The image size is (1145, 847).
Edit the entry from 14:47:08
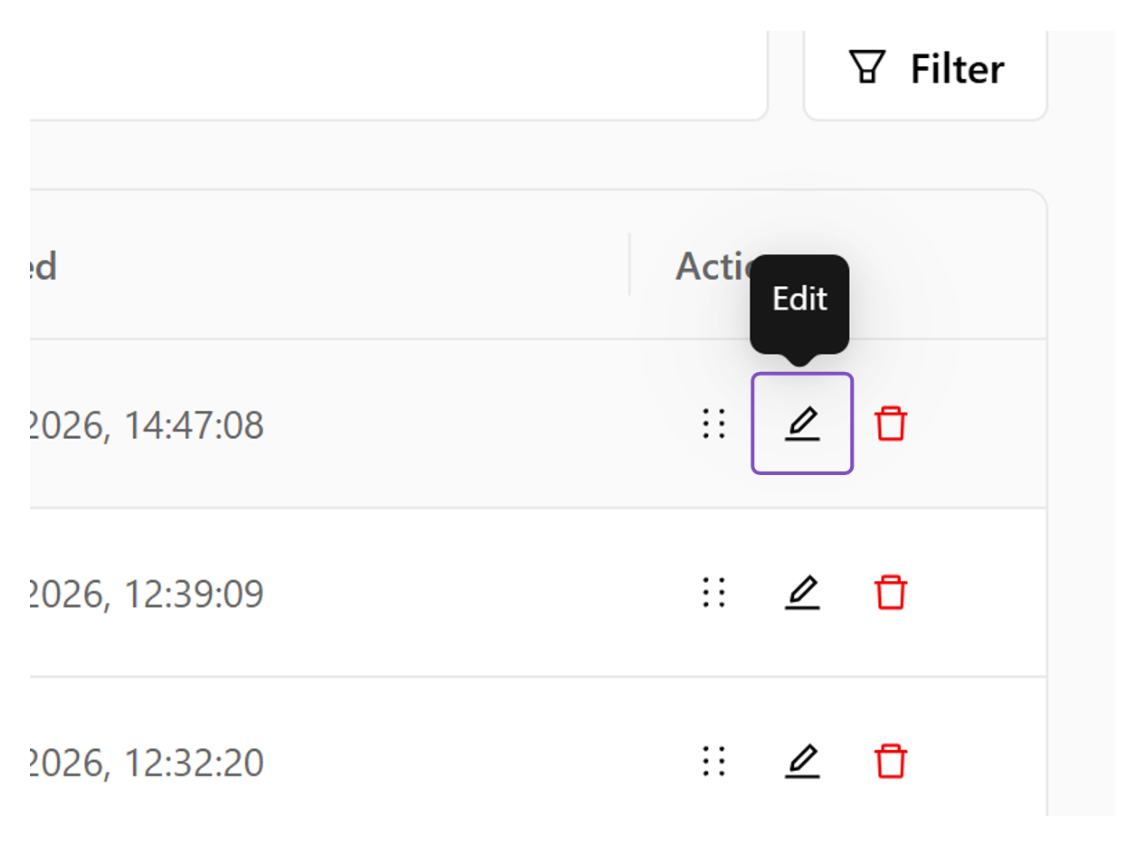pyautogui.click(x=802, y=424)
